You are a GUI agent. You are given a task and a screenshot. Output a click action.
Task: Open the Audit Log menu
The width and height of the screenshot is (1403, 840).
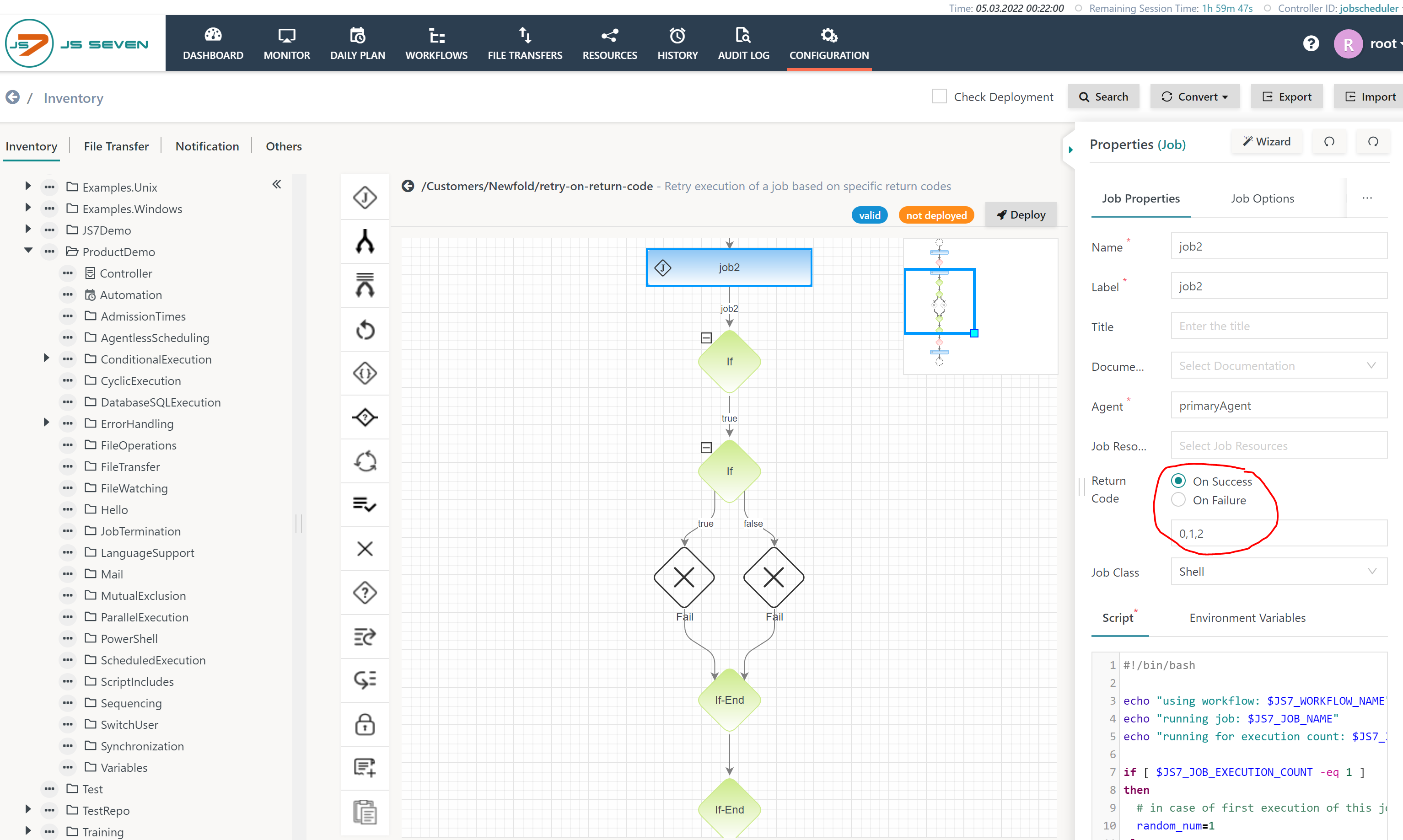[x=743, y=43]
